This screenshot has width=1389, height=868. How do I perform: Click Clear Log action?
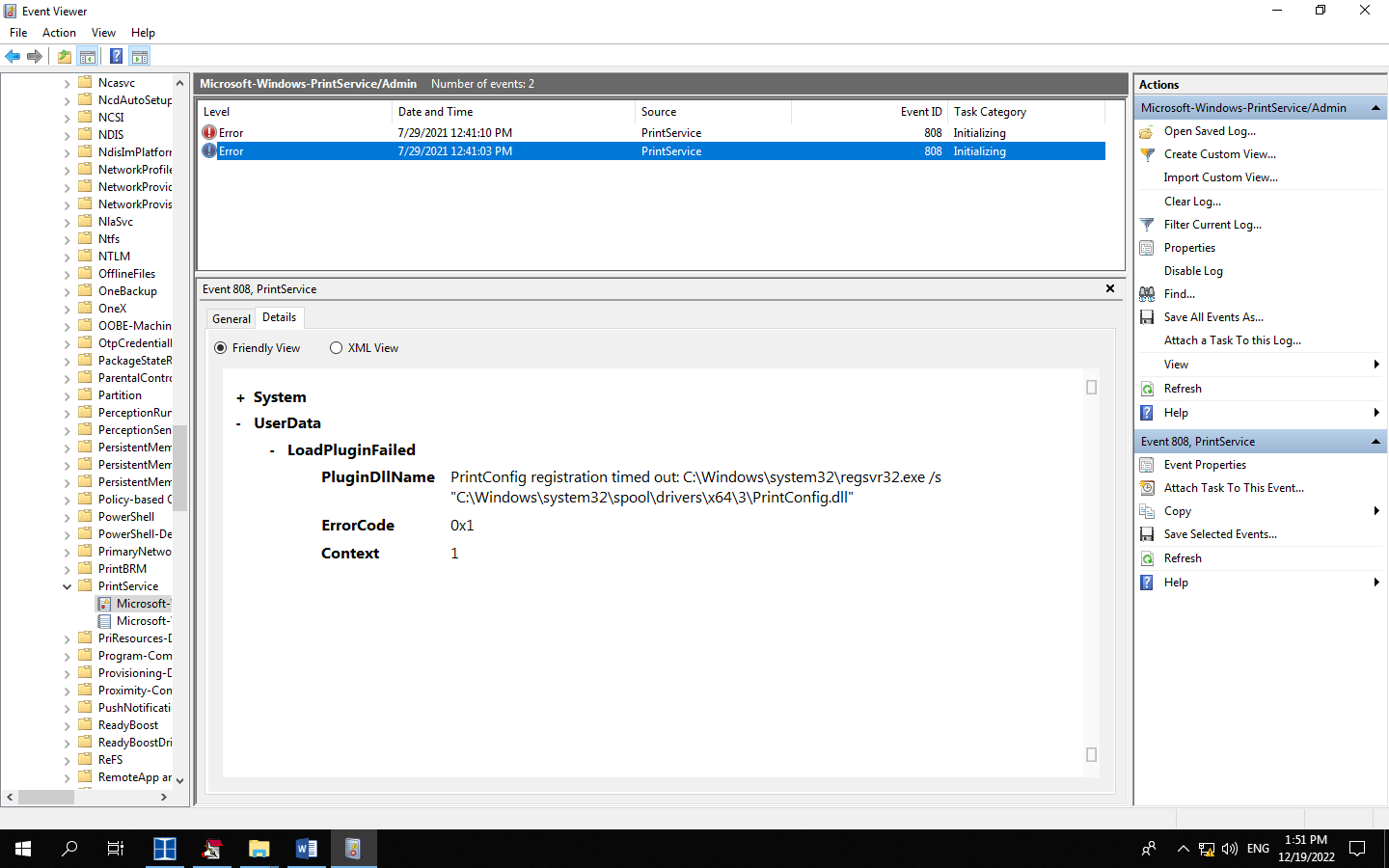click(1192, 202)
